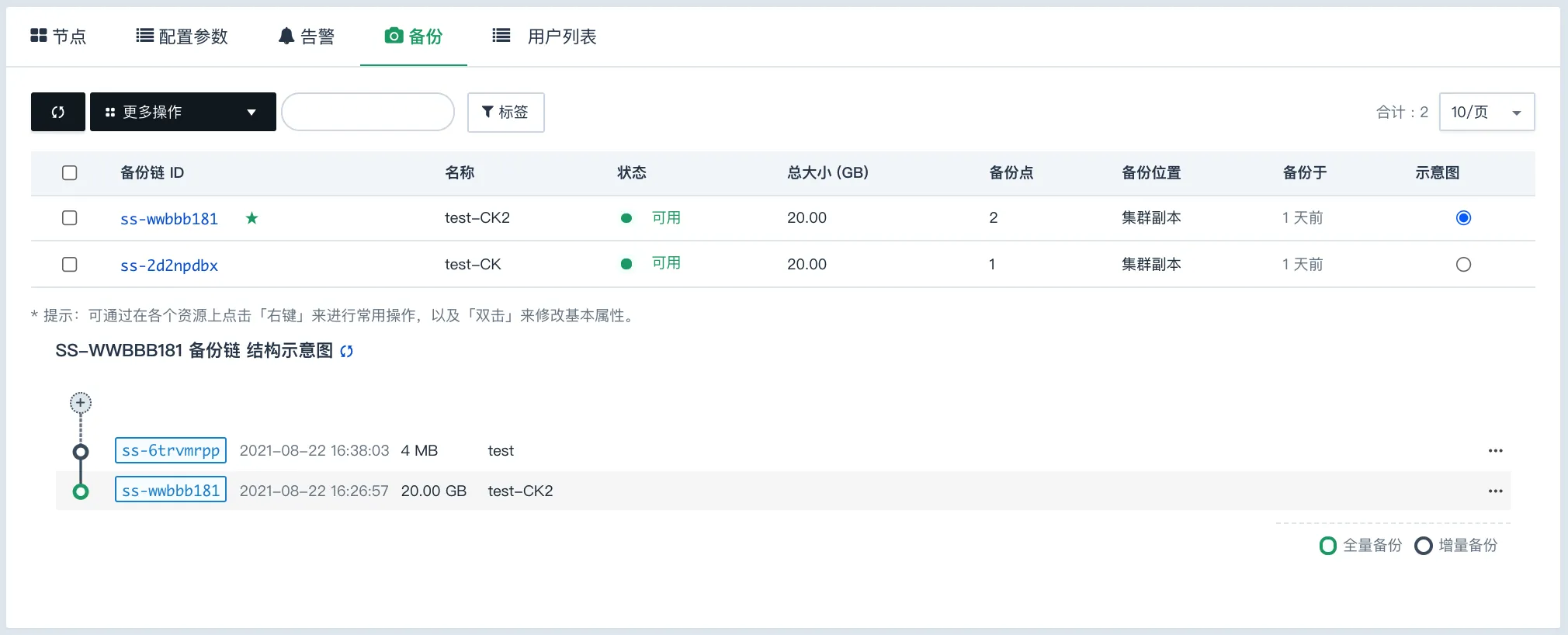The width and height of the screenshot is (1568, 635).
Task: Tick the checkbox for ss-2d2npdbx row
Action: (x=70, y=265)
